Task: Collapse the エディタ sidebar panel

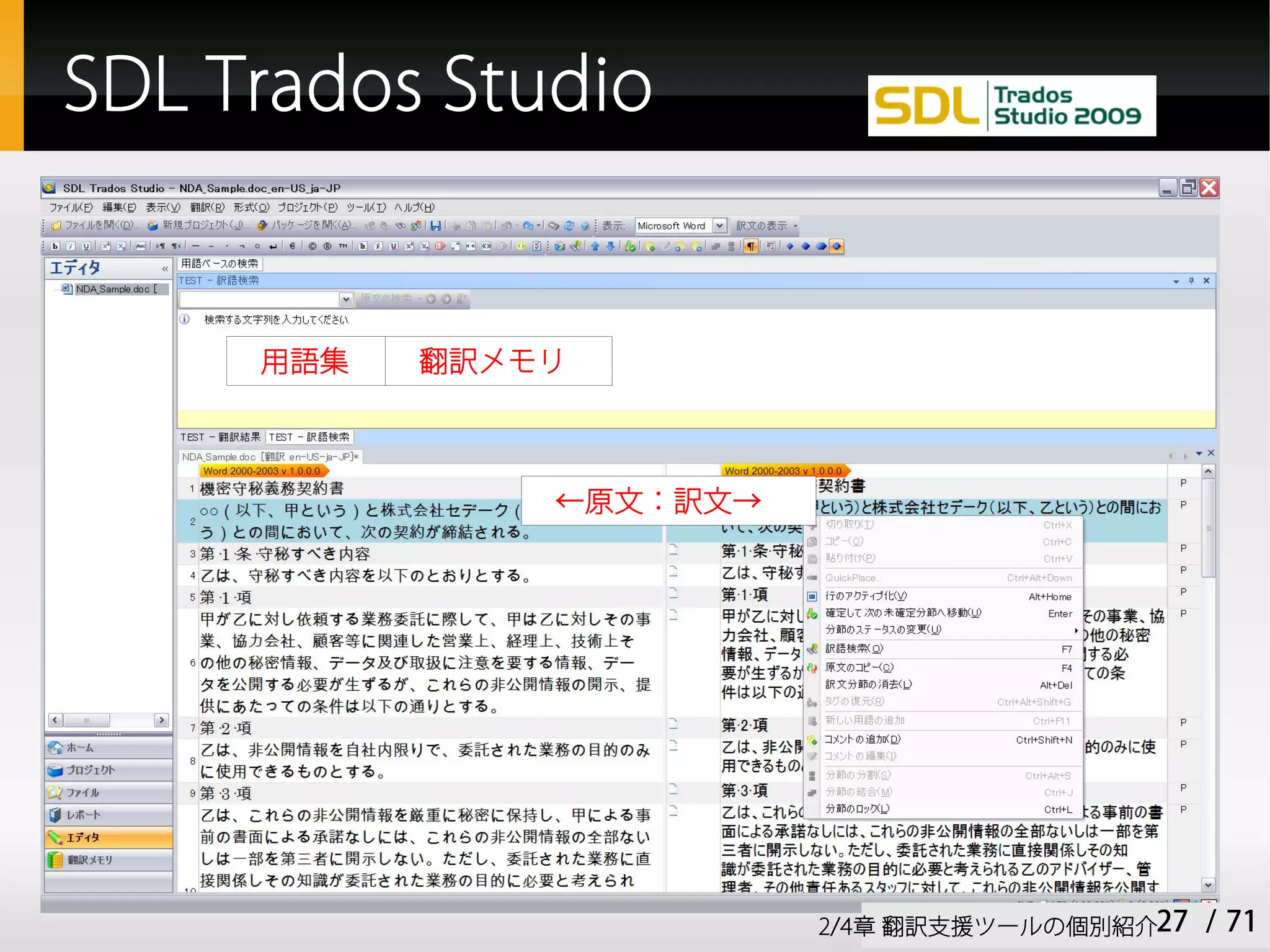Action: click(164, 269)
